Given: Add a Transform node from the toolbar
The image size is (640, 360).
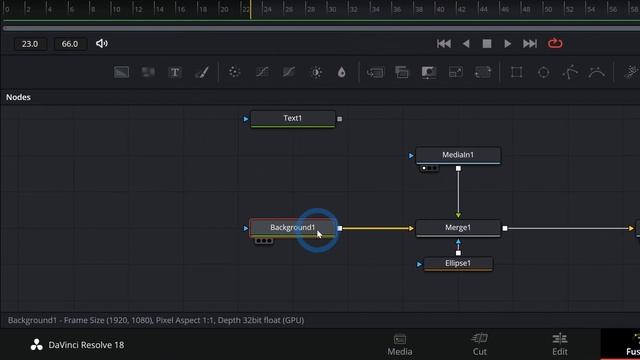Looking at the screenshot, I should pyautogui.click(x=482, y=72).
